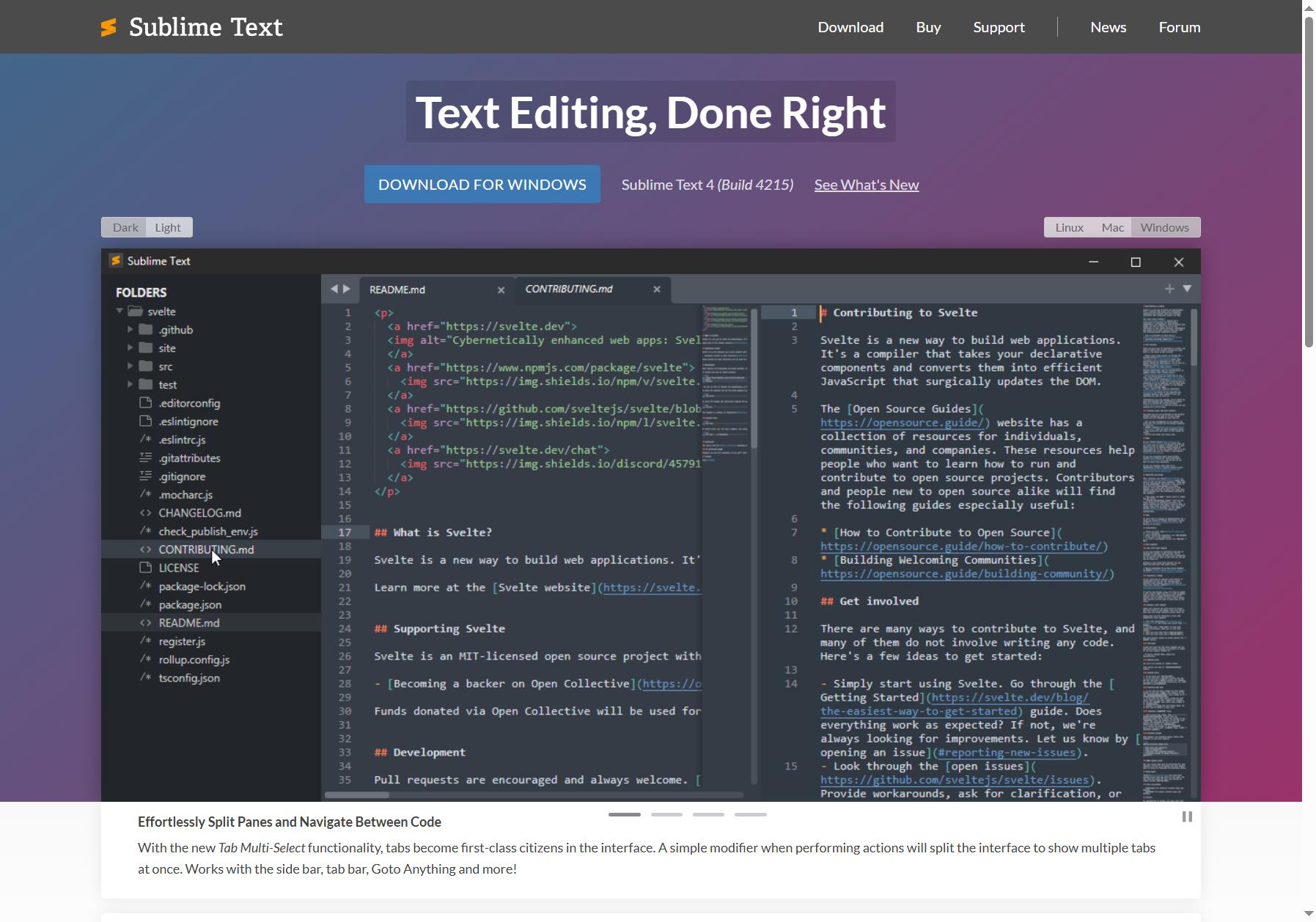Open the Forum nav item
The image size is (1316, 922).
[1179, 27]
